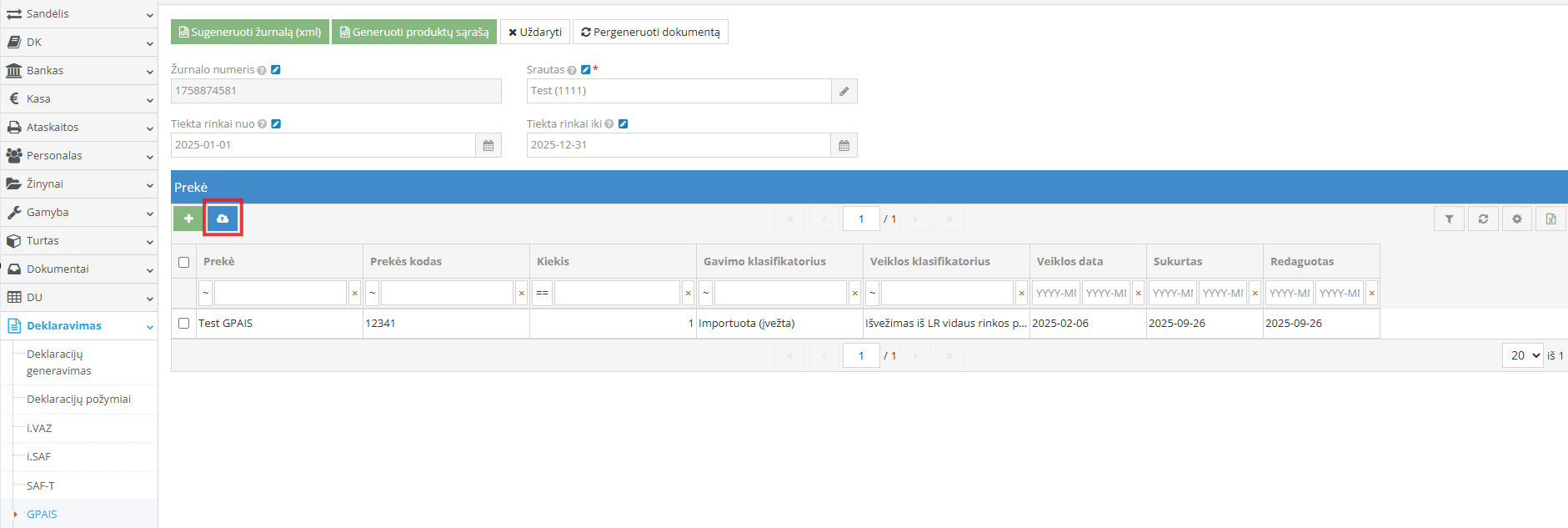Screen dimensions: 1568x528
Task: Click Generuoti produktų sąrašą button
Action: point(414,32)
